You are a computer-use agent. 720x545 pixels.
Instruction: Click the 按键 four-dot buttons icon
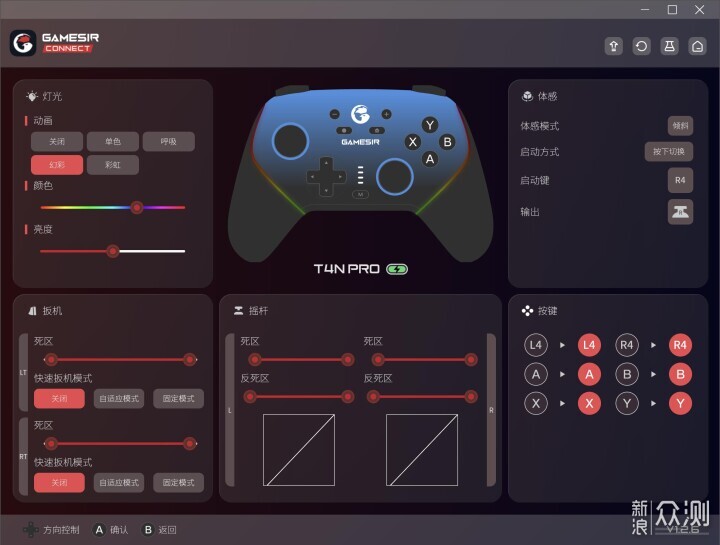pos(527,311)
